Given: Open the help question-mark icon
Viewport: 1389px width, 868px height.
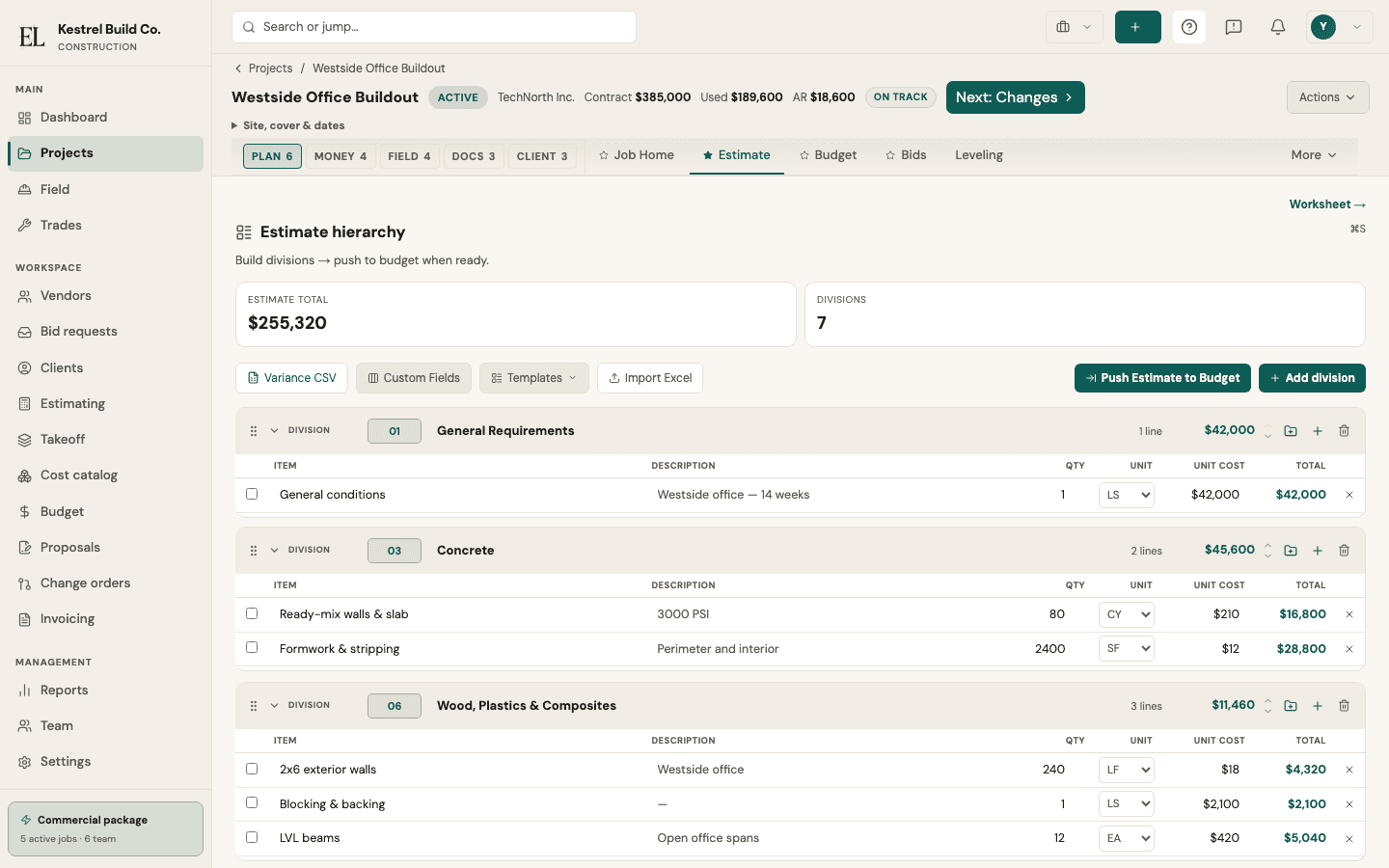Looking at the screenshot, I should coord(1189,27).
